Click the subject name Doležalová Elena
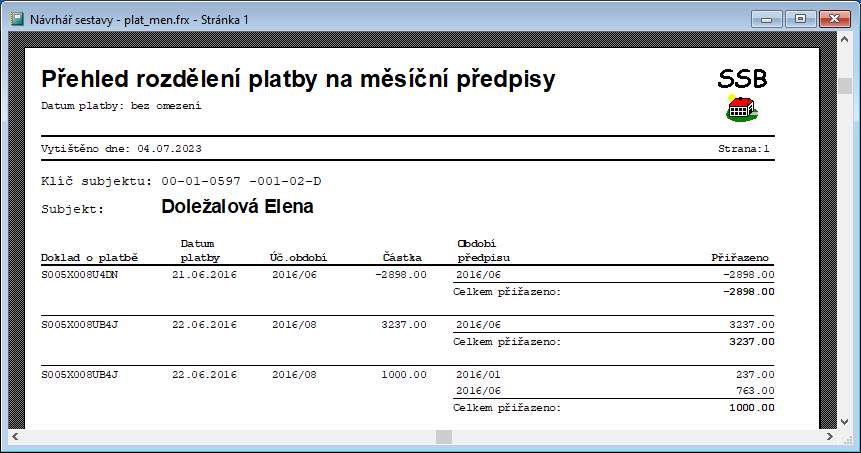The width and height of the screenshot is (861, 453). click(x=237, y=208)
